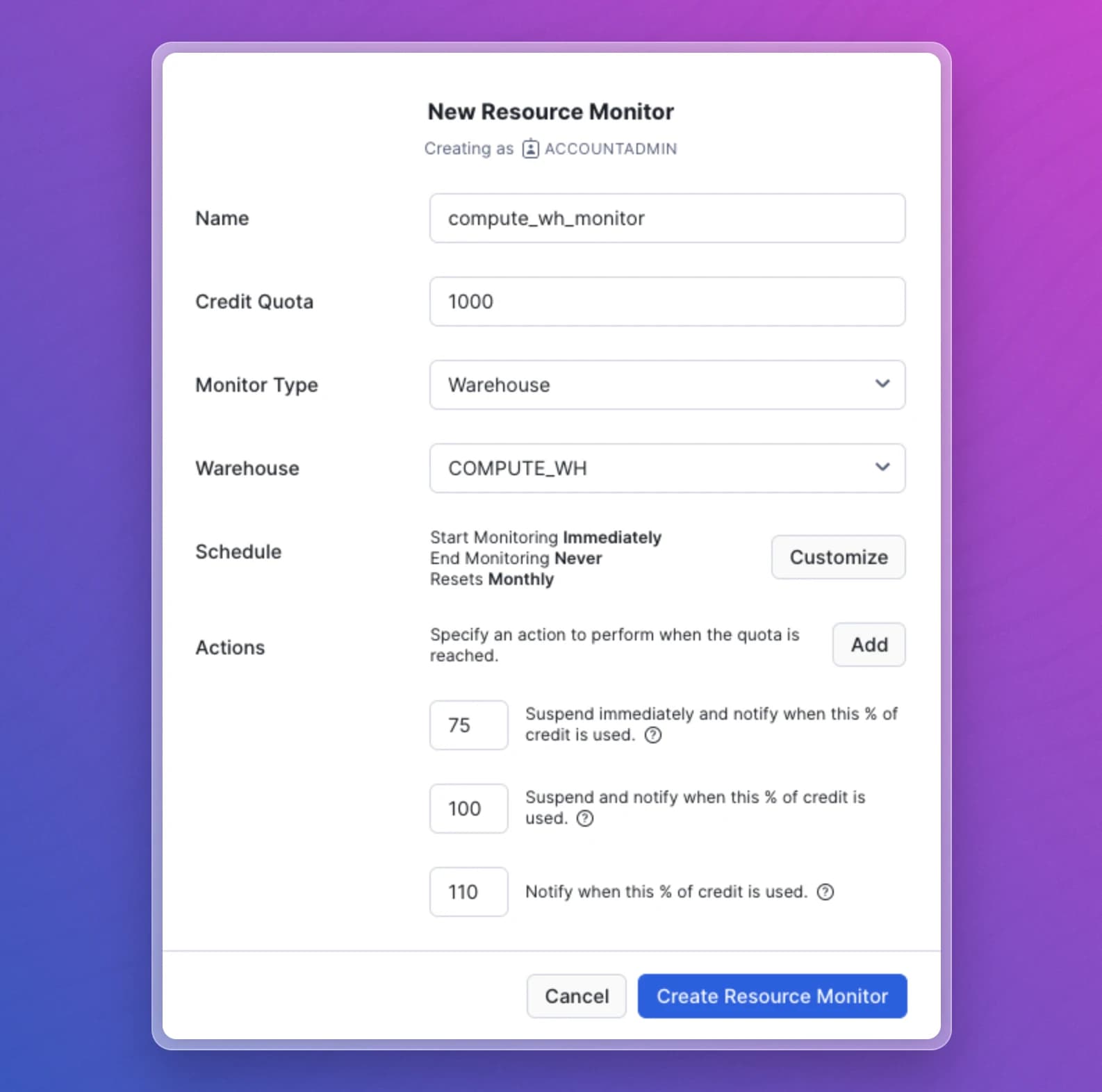
Task: Click the Add action button
Action: pos(869,645)
